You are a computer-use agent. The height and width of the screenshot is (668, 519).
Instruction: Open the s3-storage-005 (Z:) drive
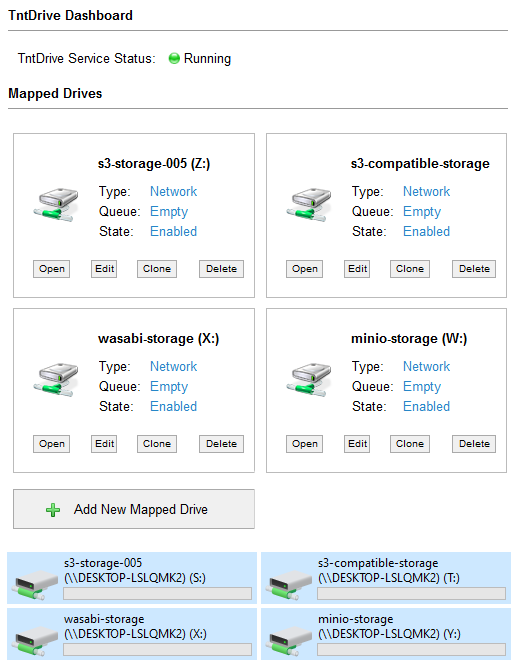point(52,269)
